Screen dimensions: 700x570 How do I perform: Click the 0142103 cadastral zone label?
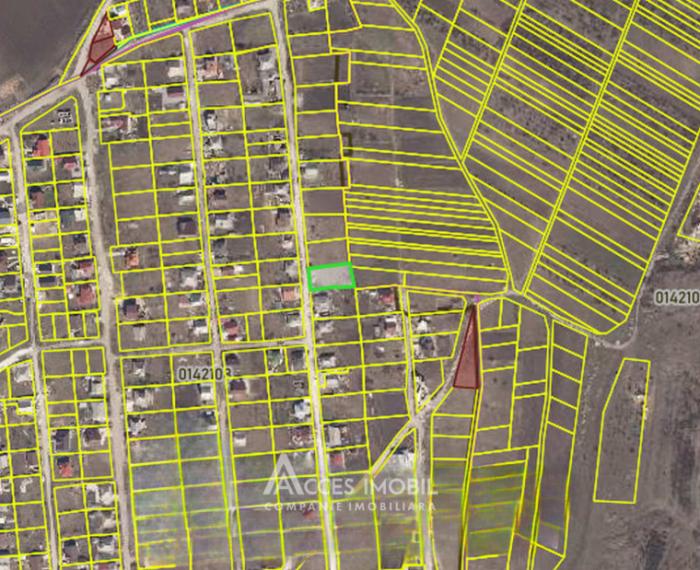click(x=204, y=372)
